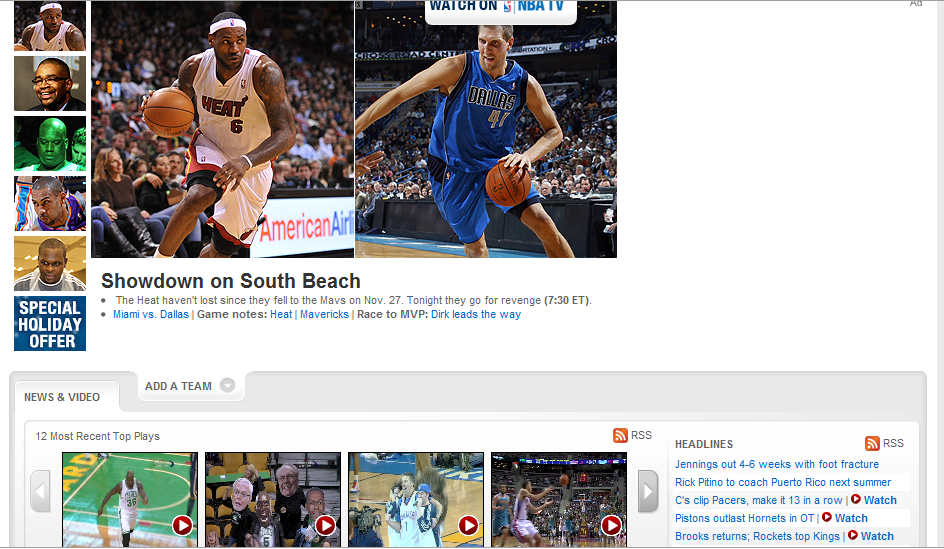
Task: Open the Miami vs. Dallas link
Action: 151,314
